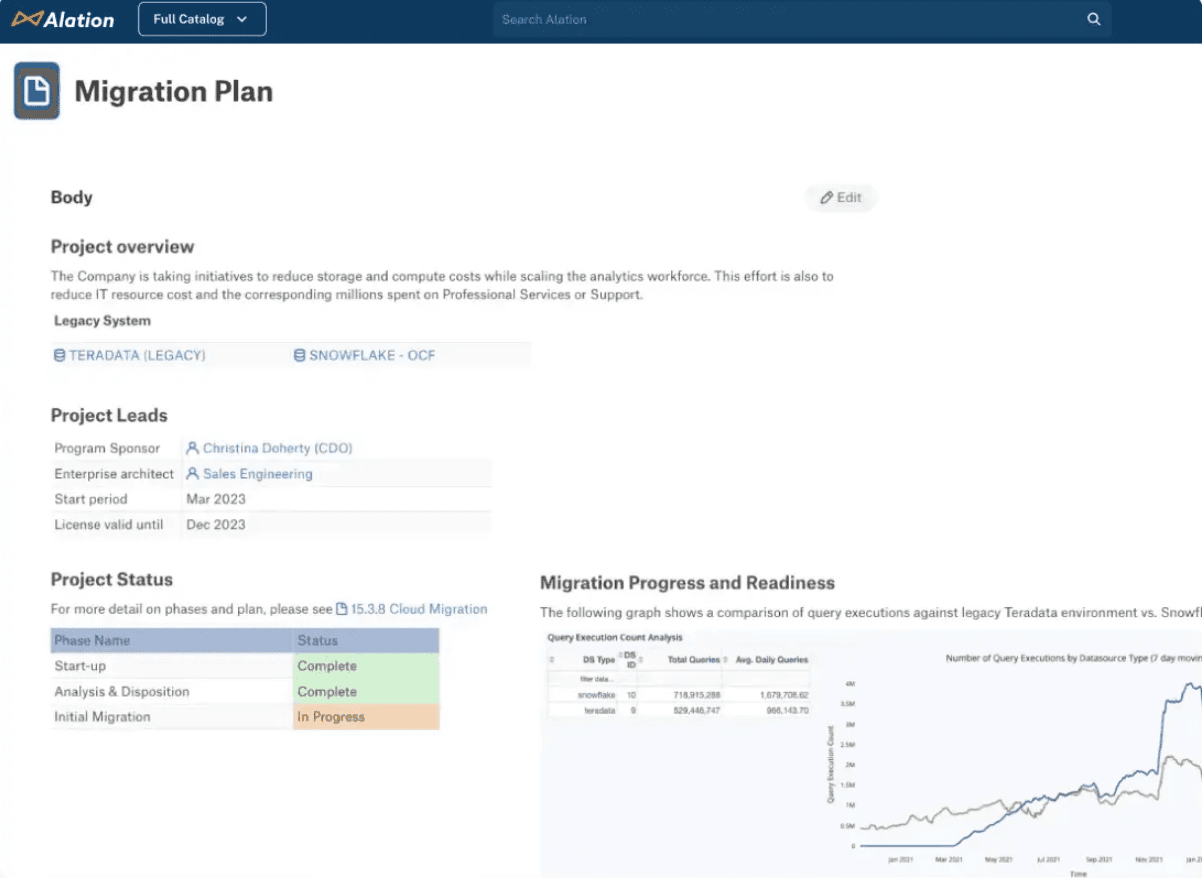
Task: Open the Full Catalog dropdown
Action: 202,19
